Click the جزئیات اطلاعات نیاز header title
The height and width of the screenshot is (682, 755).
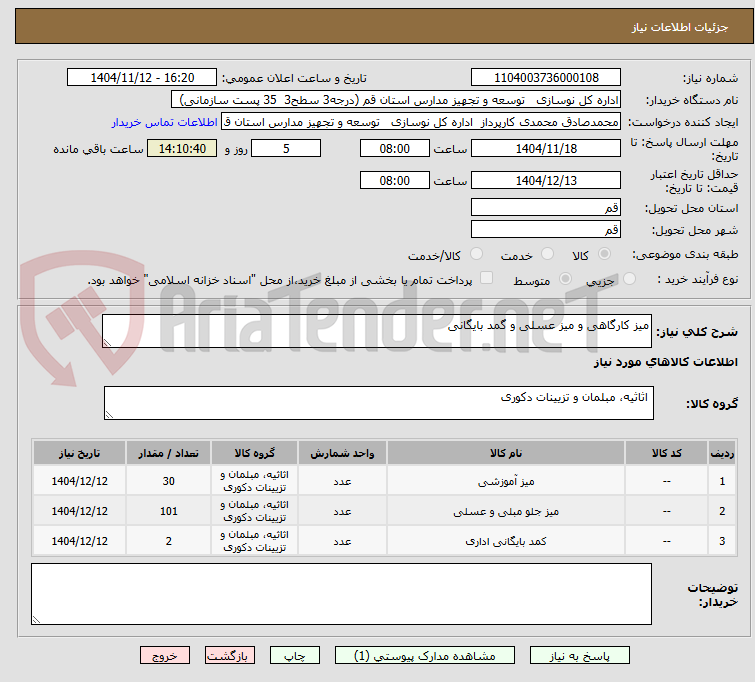(679, 27)
